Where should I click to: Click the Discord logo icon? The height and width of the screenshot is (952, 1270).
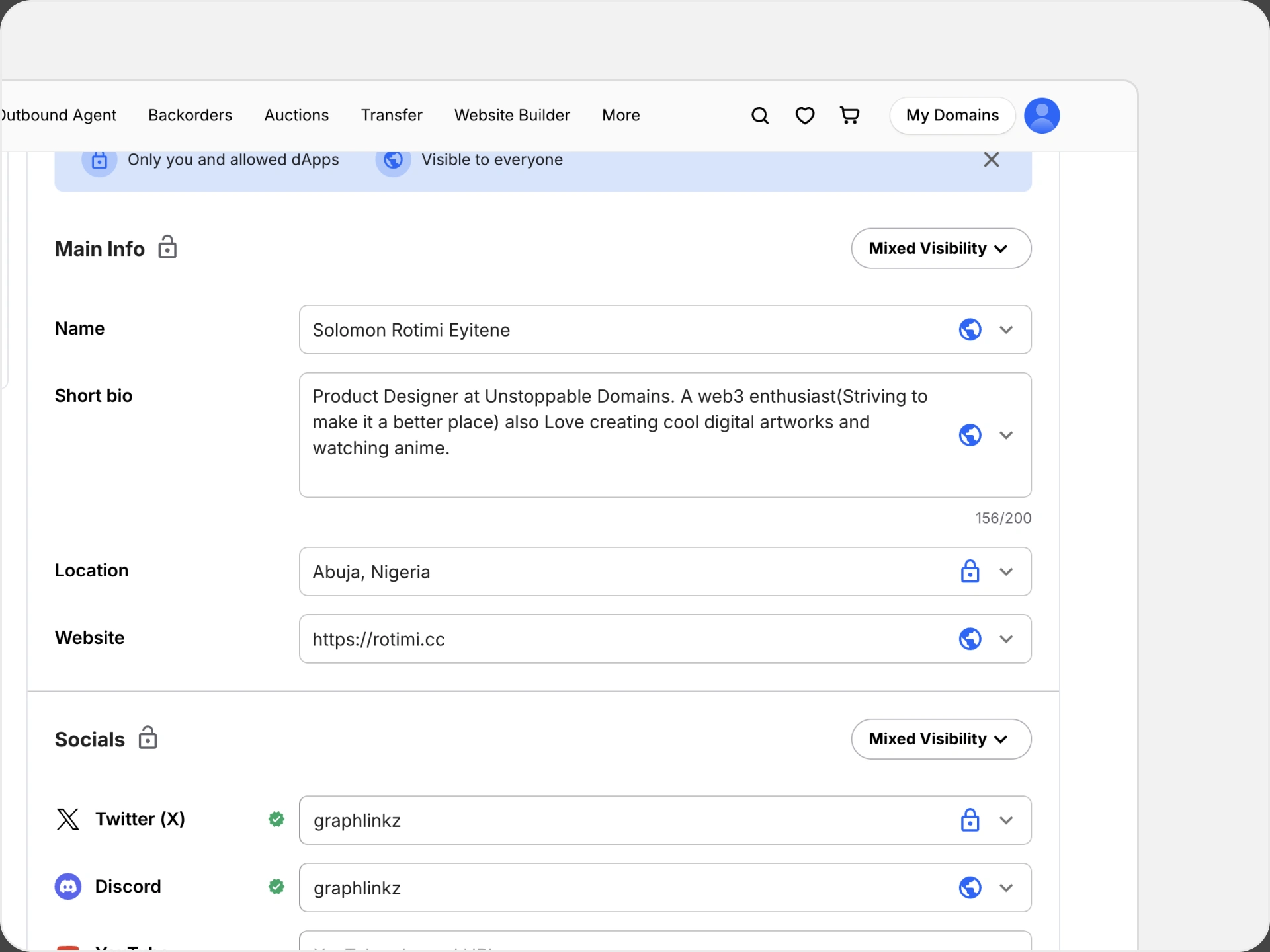tap(67, 887)
